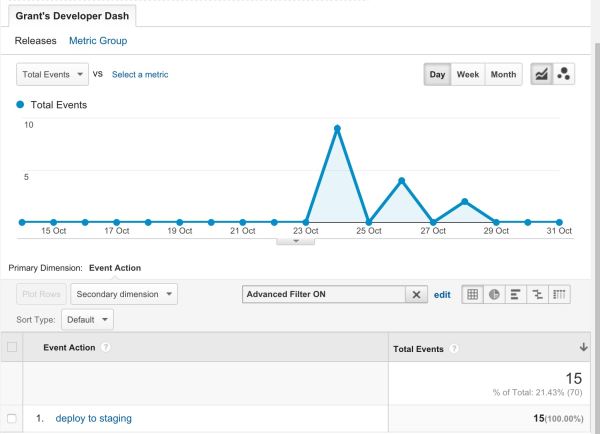Open the Secondary dimension dropdown
Image resolution: width=600 pixels, height=434 pixels.
click(x=124, y=294)
